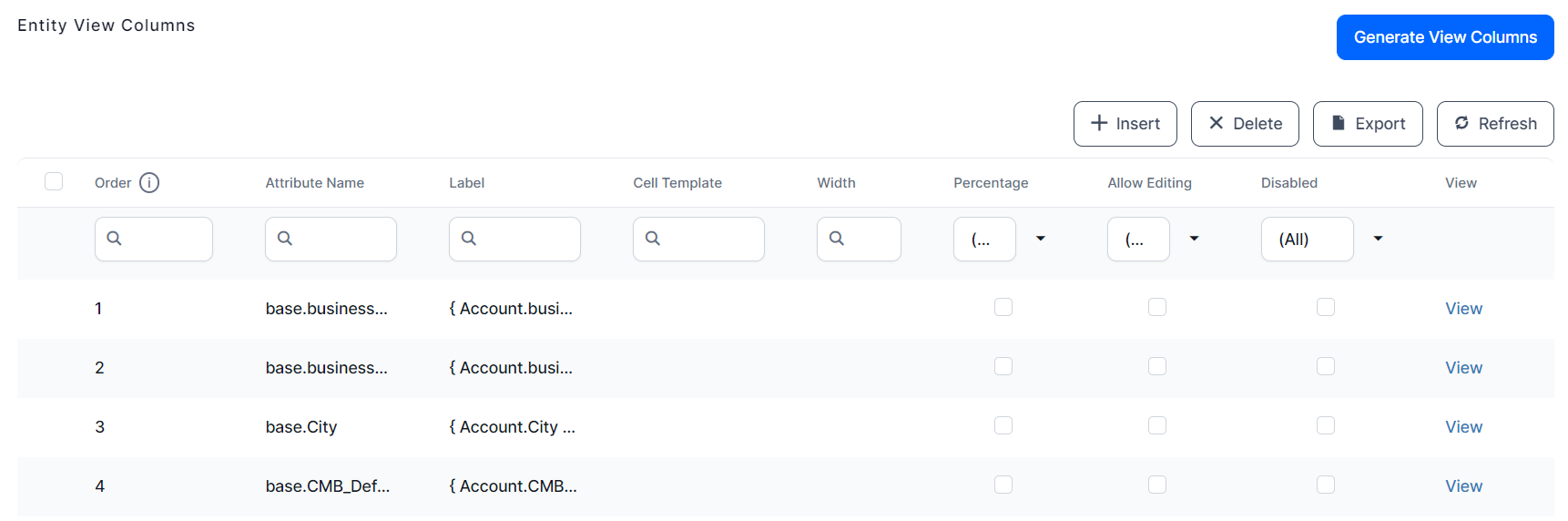Screen dimensions: 1568x521
Task: Open the Percentage filter dropdown
Action: 1040,239
